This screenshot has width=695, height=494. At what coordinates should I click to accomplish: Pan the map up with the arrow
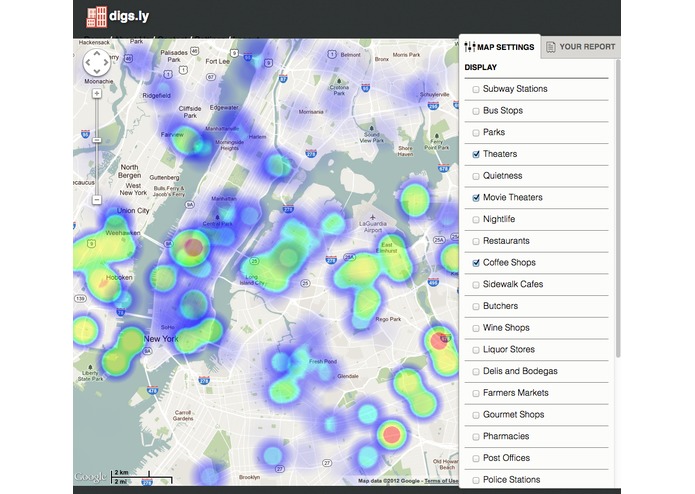97,53
